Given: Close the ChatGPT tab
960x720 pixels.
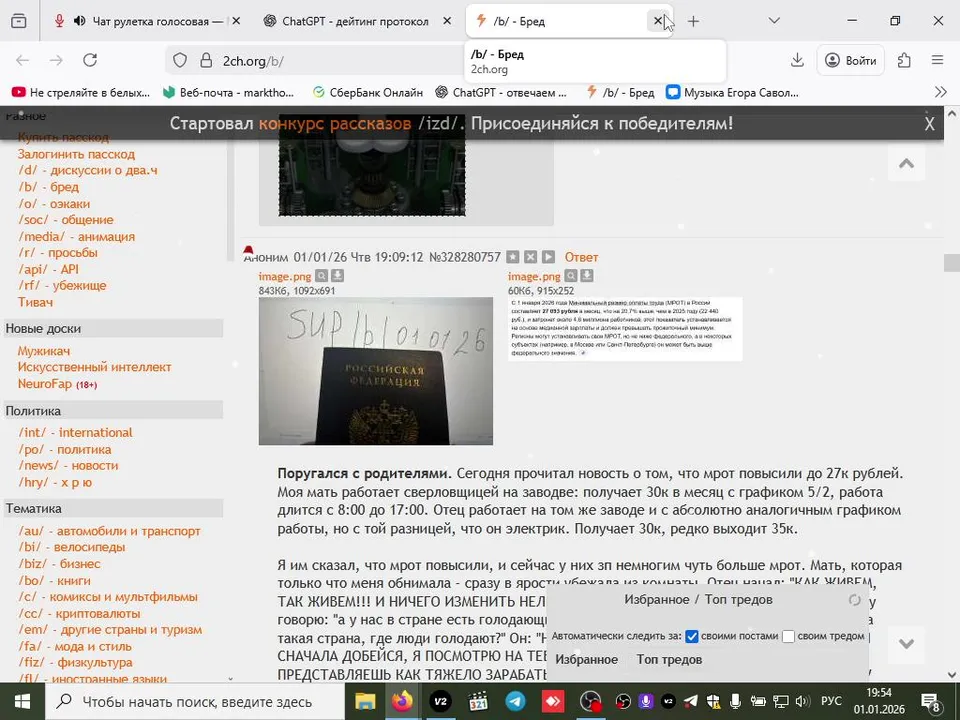Looking at the screenshot, I should pyautogui.click(x=447, y=21).
